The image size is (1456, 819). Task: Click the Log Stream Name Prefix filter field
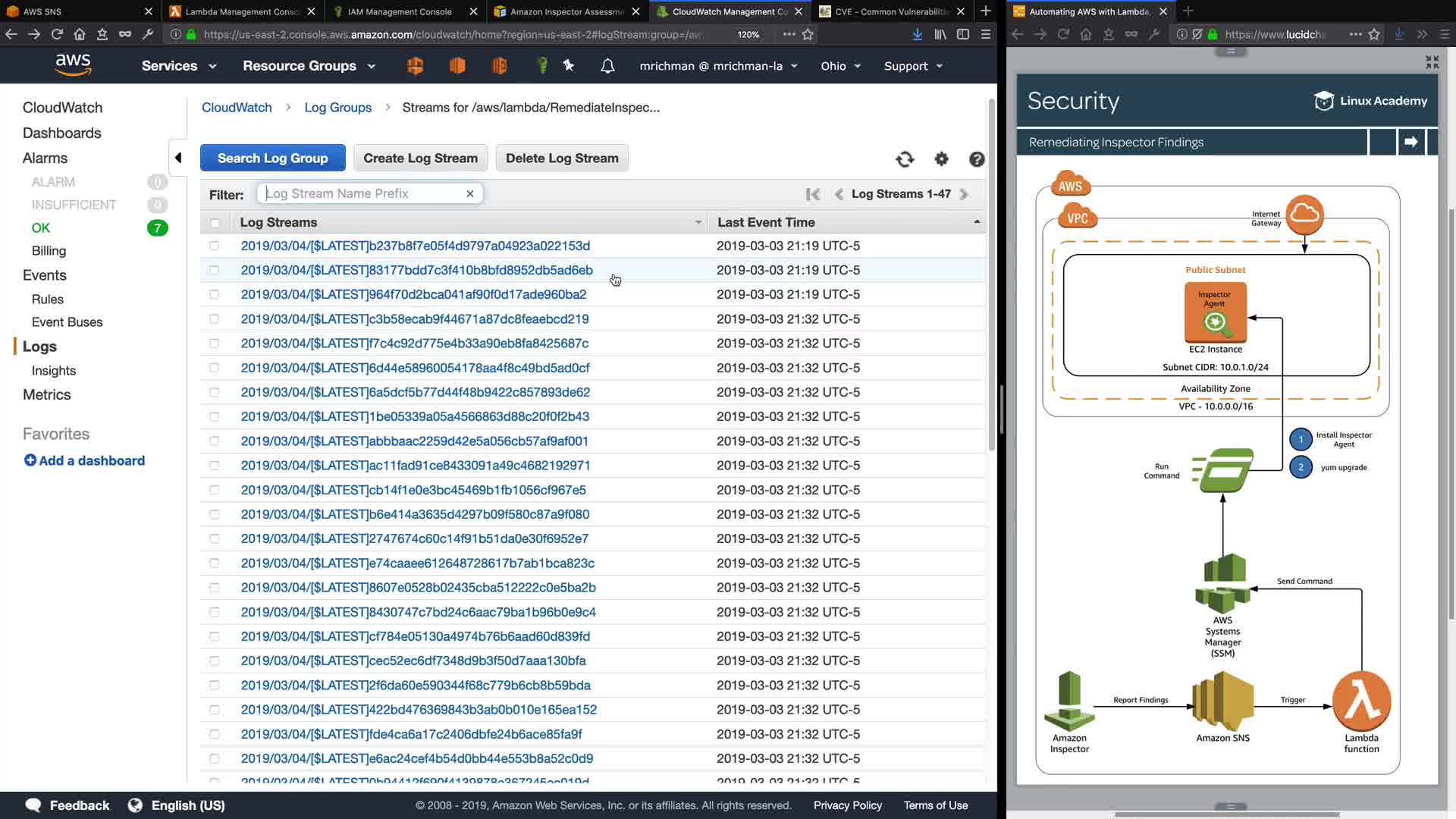362,194
